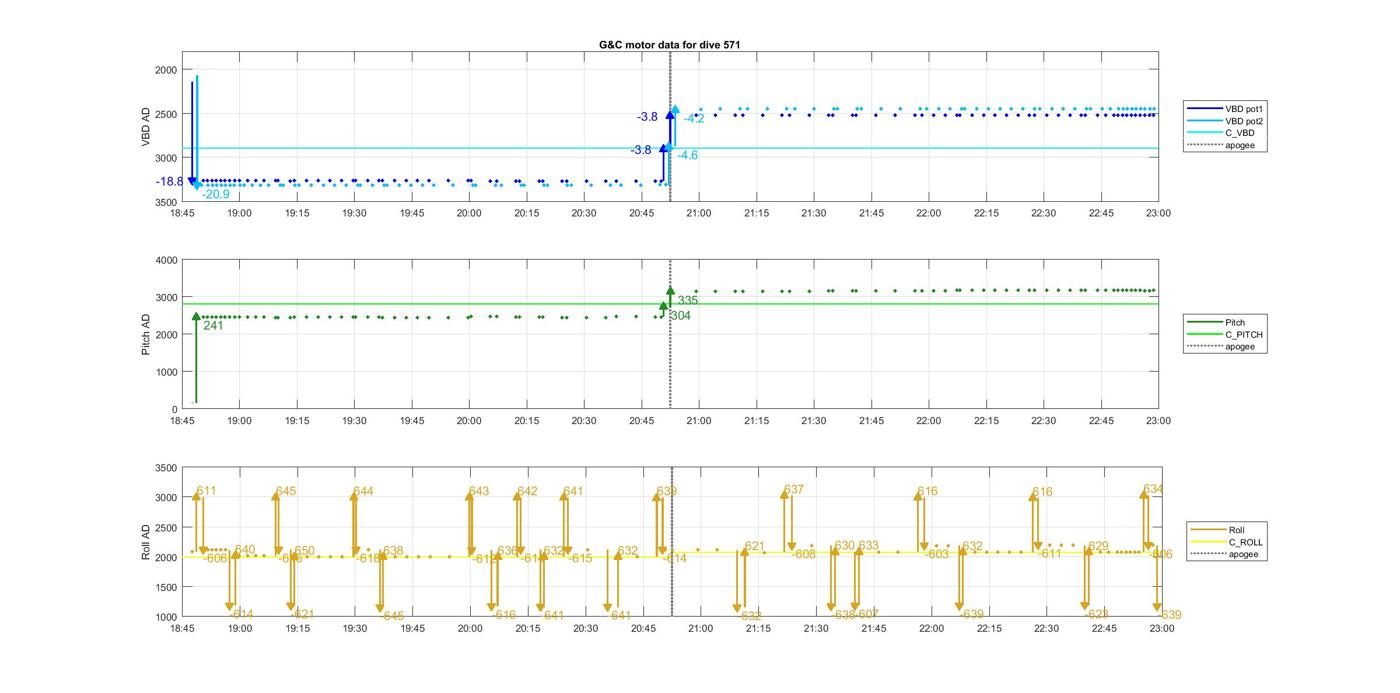
Task: Click x-tick '18:45' under the Roll plot
Action: pos(182,628)
